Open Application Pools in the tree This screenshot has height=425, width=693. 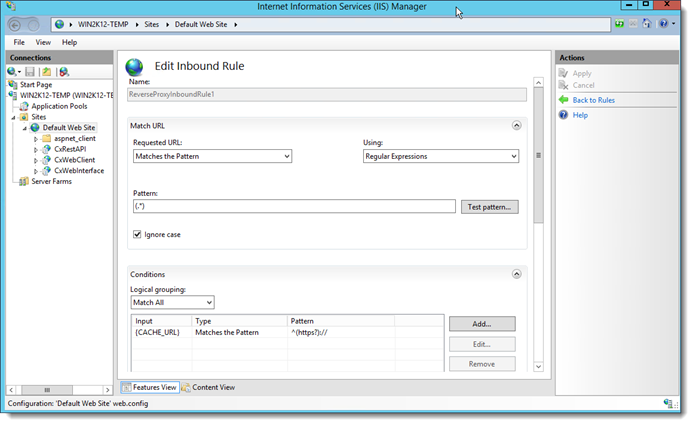(x=59, y=106)
